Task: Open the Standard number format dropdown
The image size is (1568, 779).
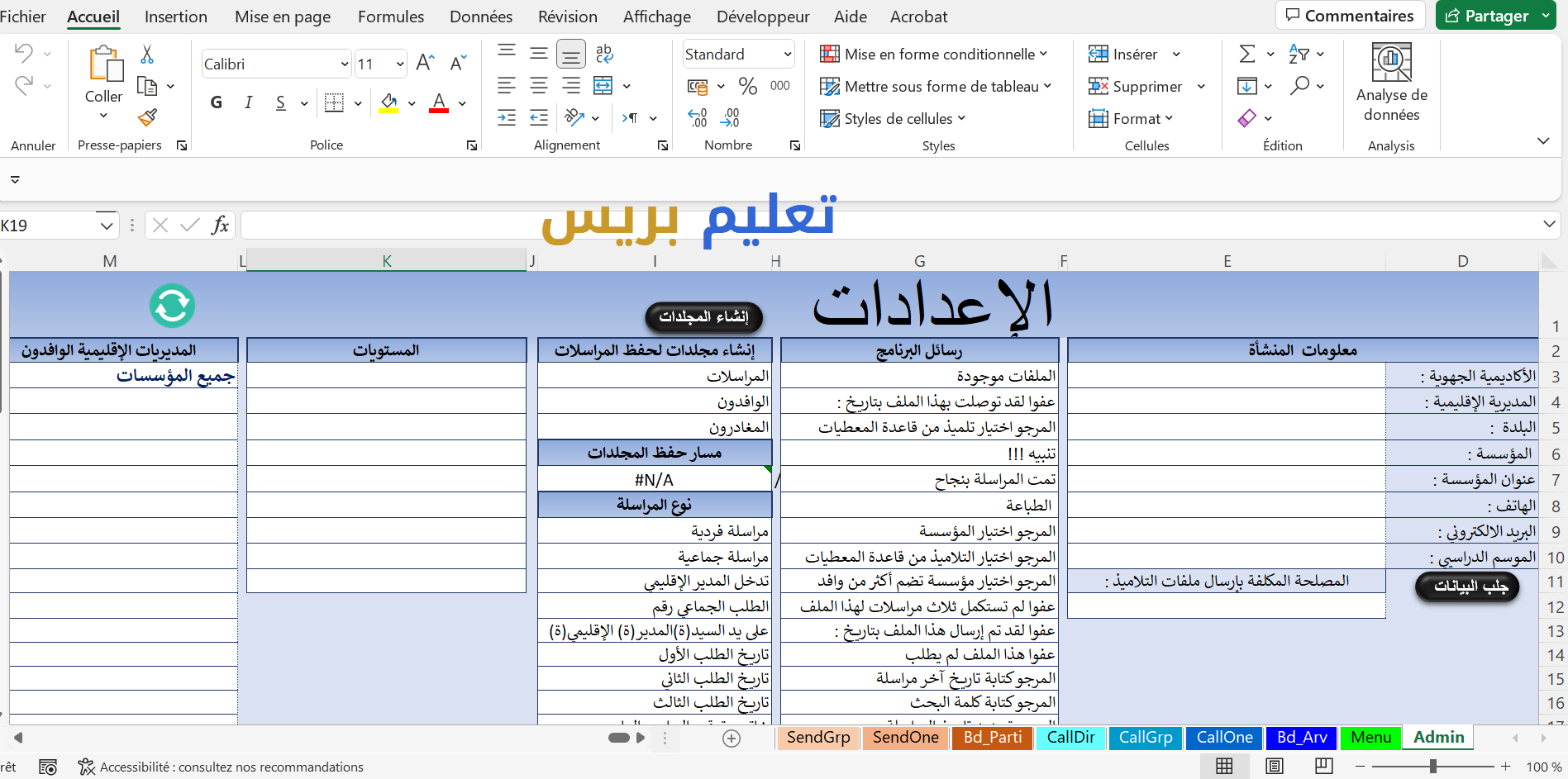Action: [x=787, y=55]
